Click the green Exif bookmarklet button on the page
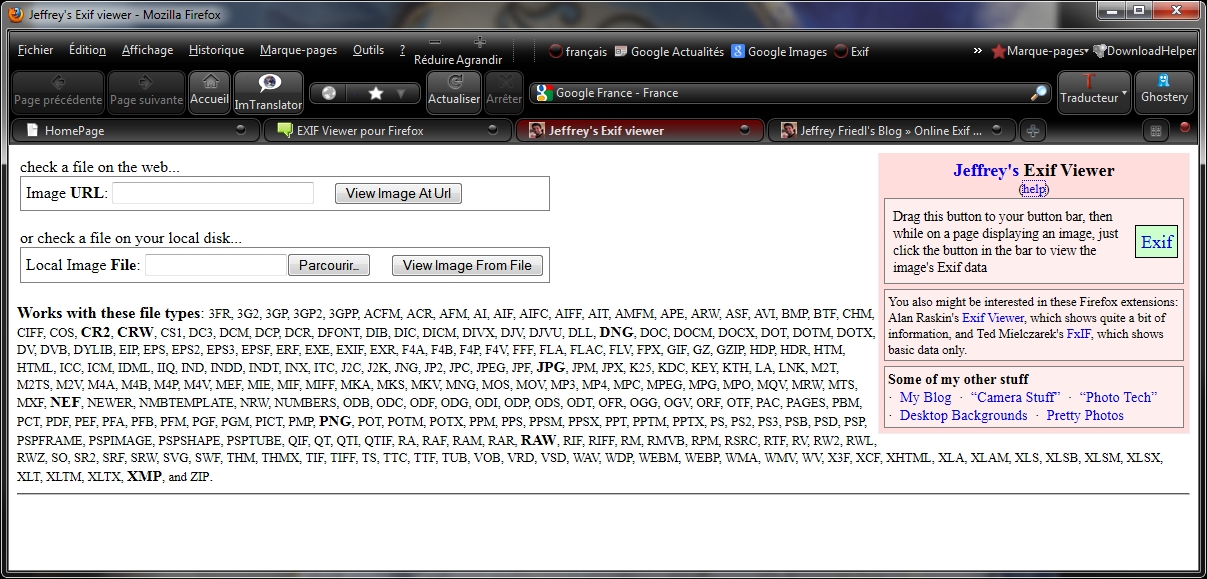 point(1157,242)
